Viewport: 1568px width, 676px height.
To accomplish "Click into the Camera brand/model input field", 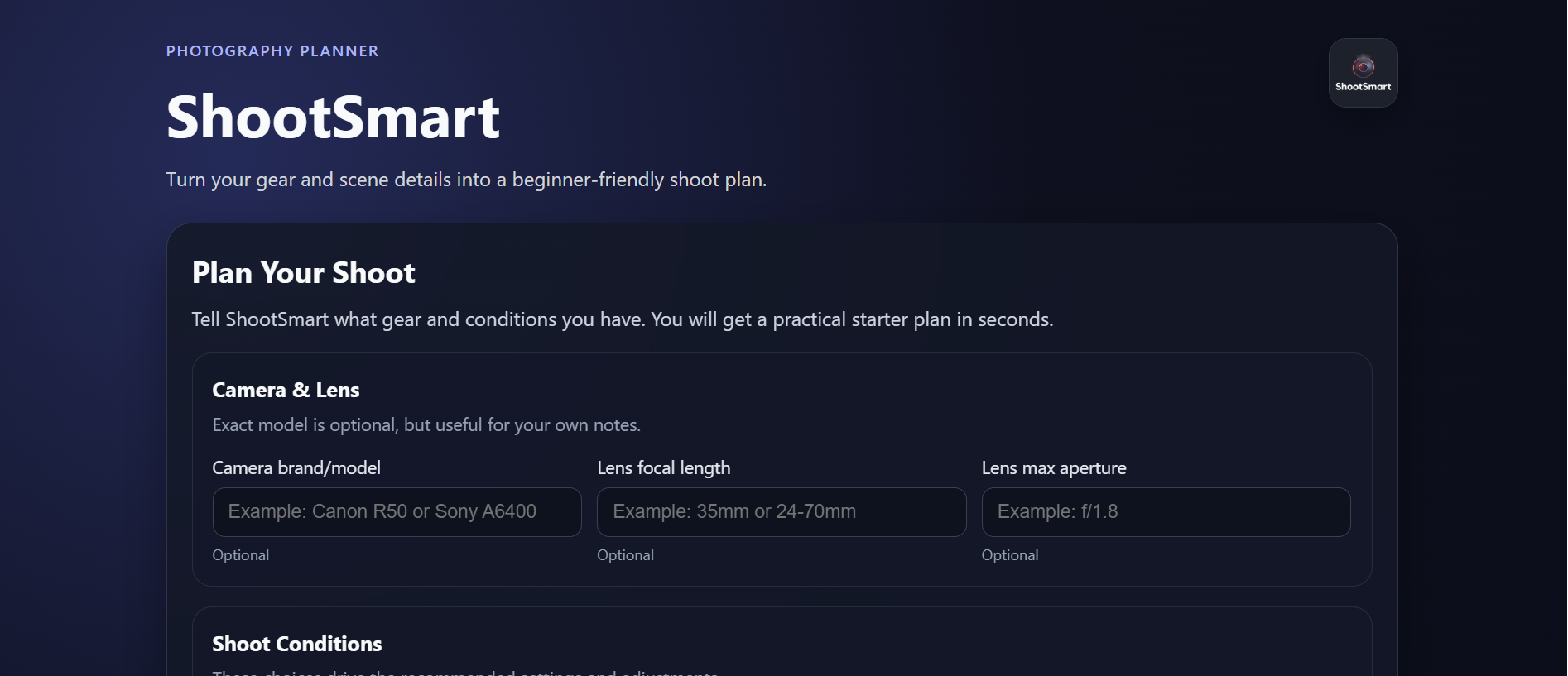I will (x=396, y=511).
